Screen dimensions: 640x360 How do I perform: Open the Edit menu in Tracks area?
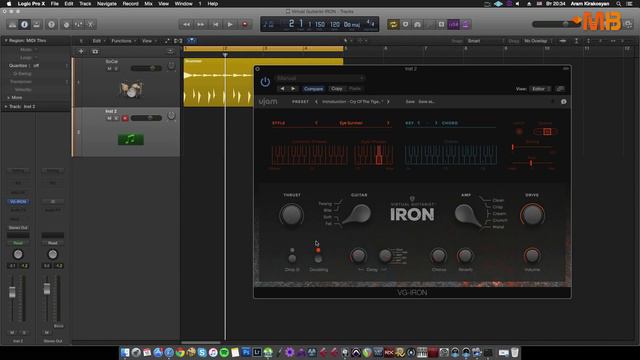(98, 41)
